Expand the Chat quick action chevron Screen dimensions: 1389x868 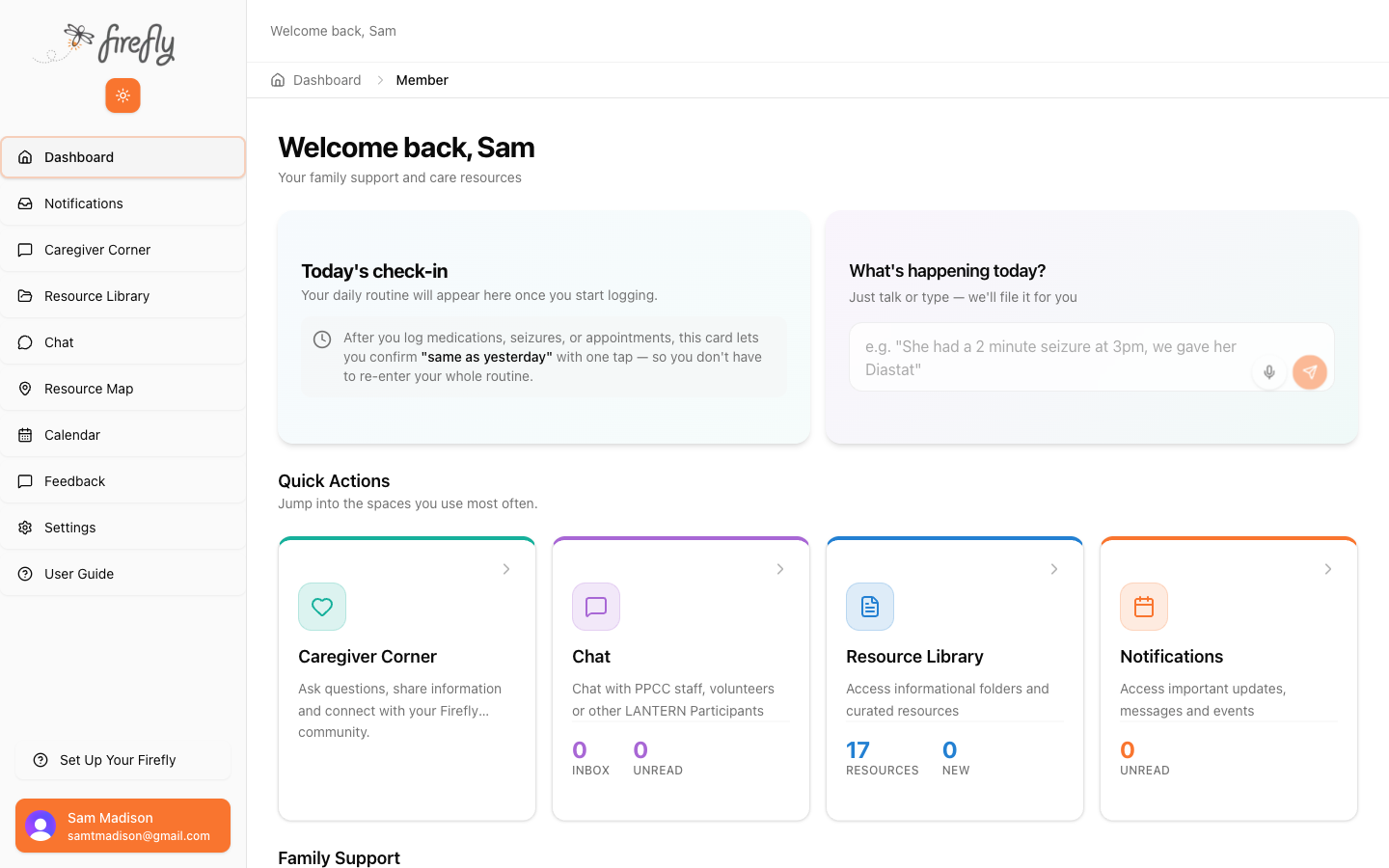[779, 569]
